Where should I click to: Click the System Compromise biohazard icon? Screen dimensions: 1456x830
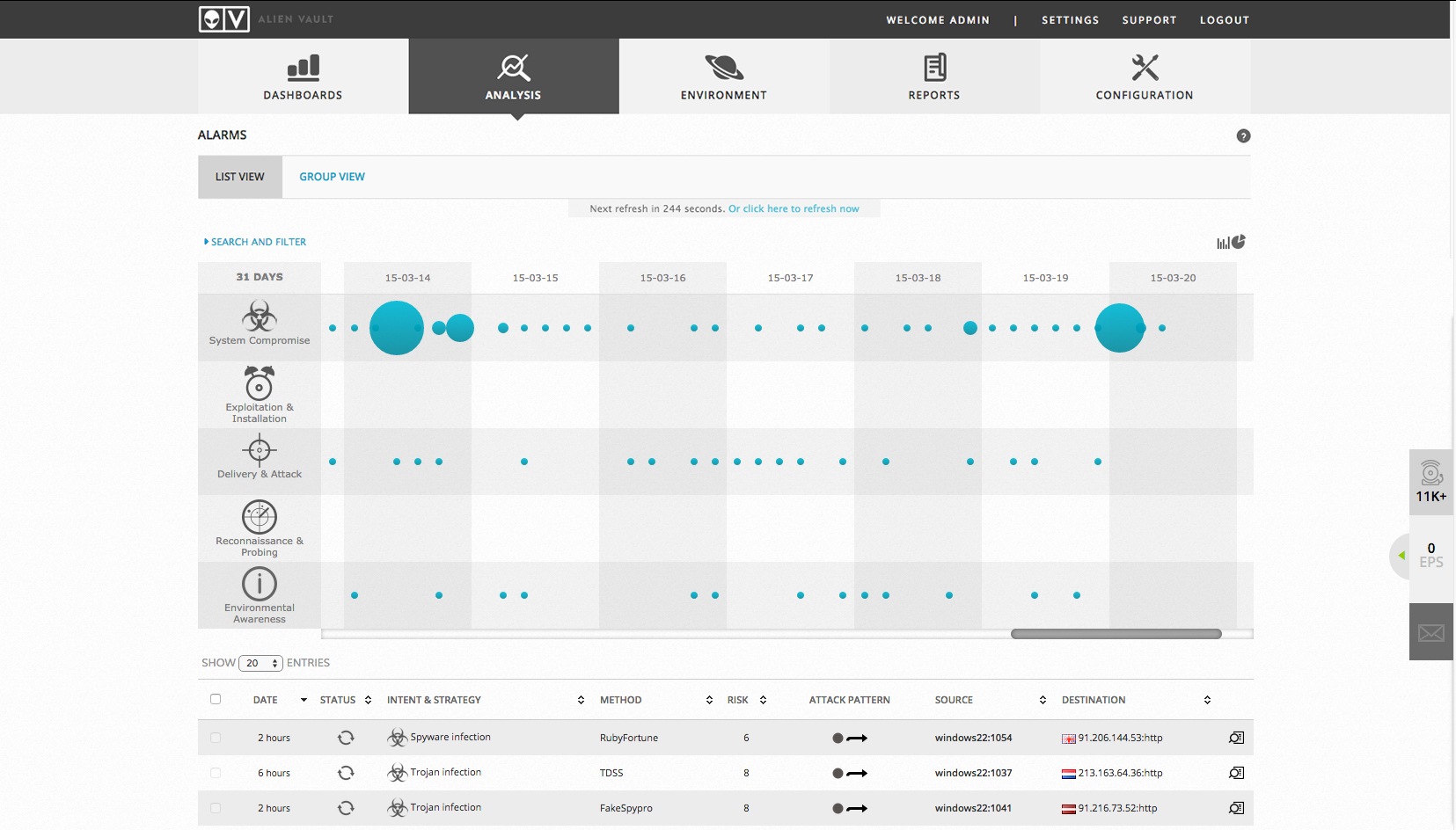260,317
